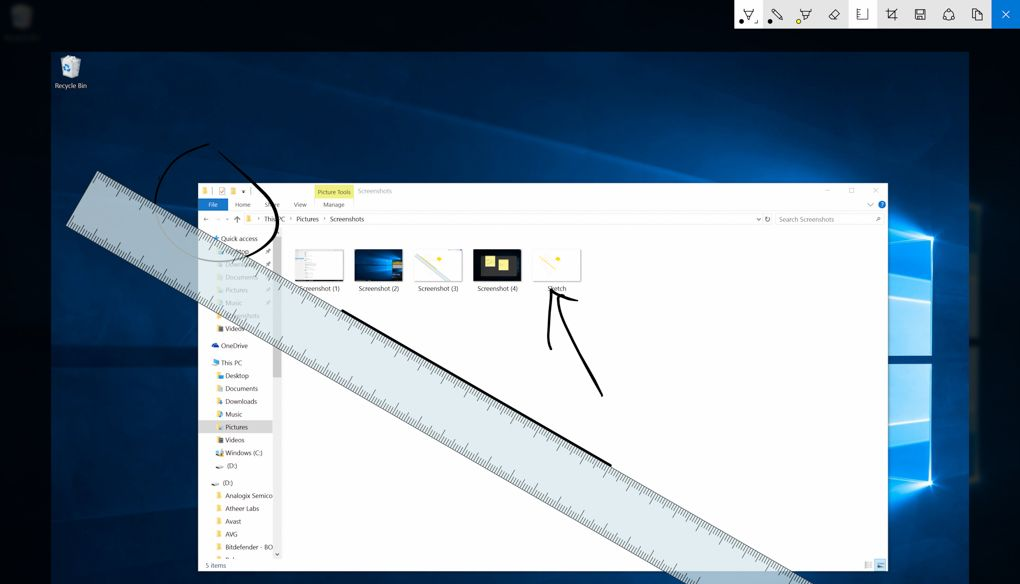Open Explorer help question mark
1020x584 pixels.
[882, 205]
